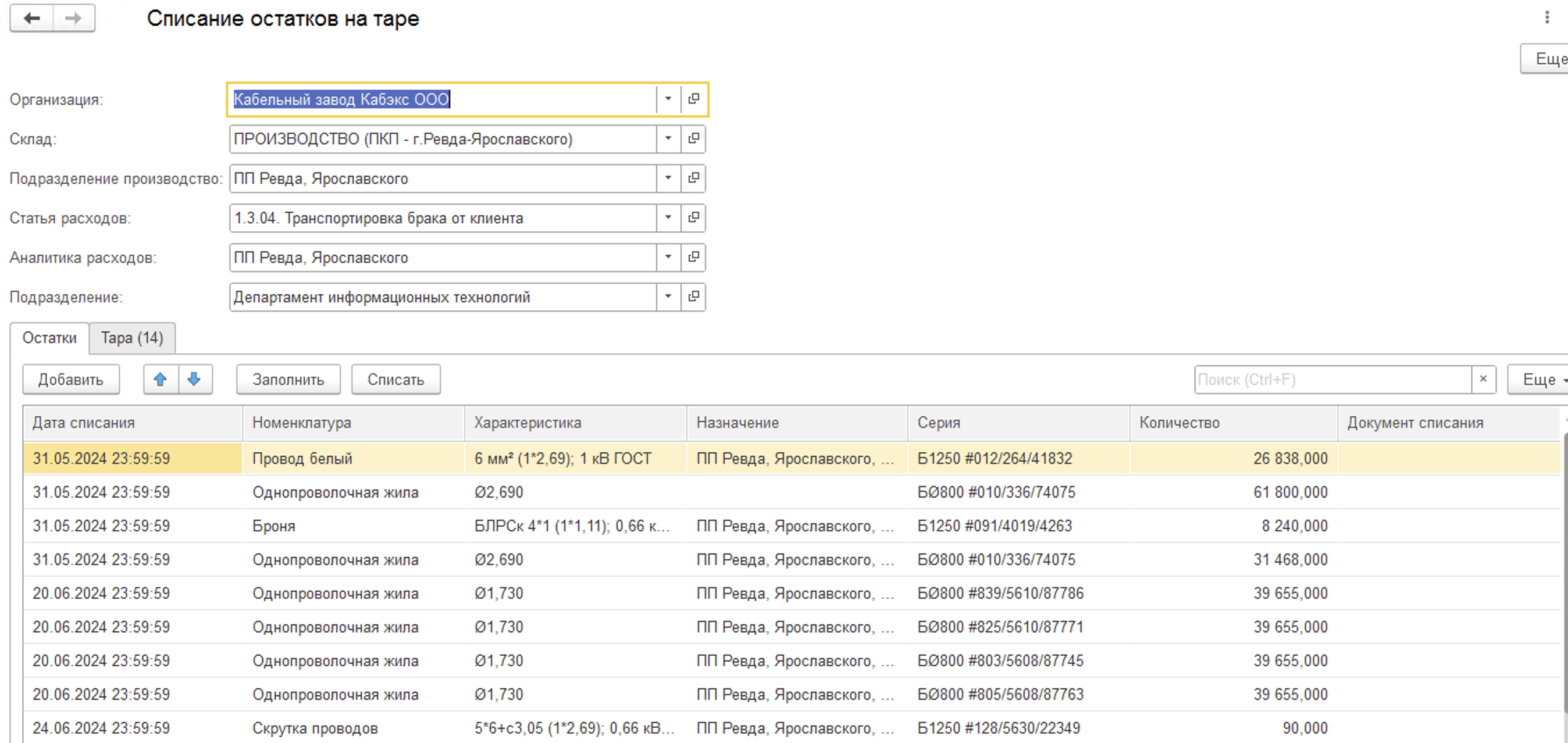
Task: Focus the Поиск (Ctrl+F) search field
Action: tap(1332, 380)
